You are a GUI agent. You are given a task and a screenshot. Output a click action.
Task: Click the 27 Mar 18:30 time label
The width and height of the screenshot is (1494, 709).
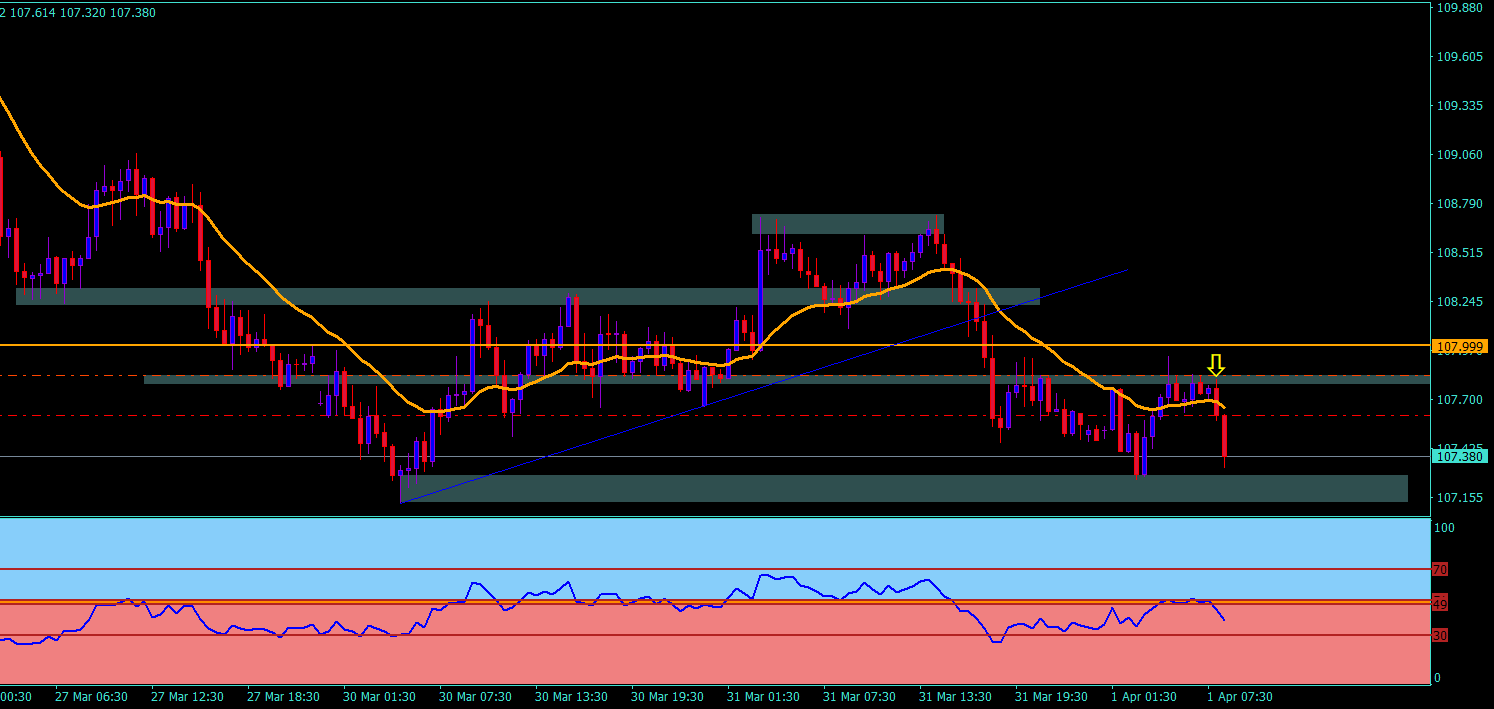tap(282, 696)
